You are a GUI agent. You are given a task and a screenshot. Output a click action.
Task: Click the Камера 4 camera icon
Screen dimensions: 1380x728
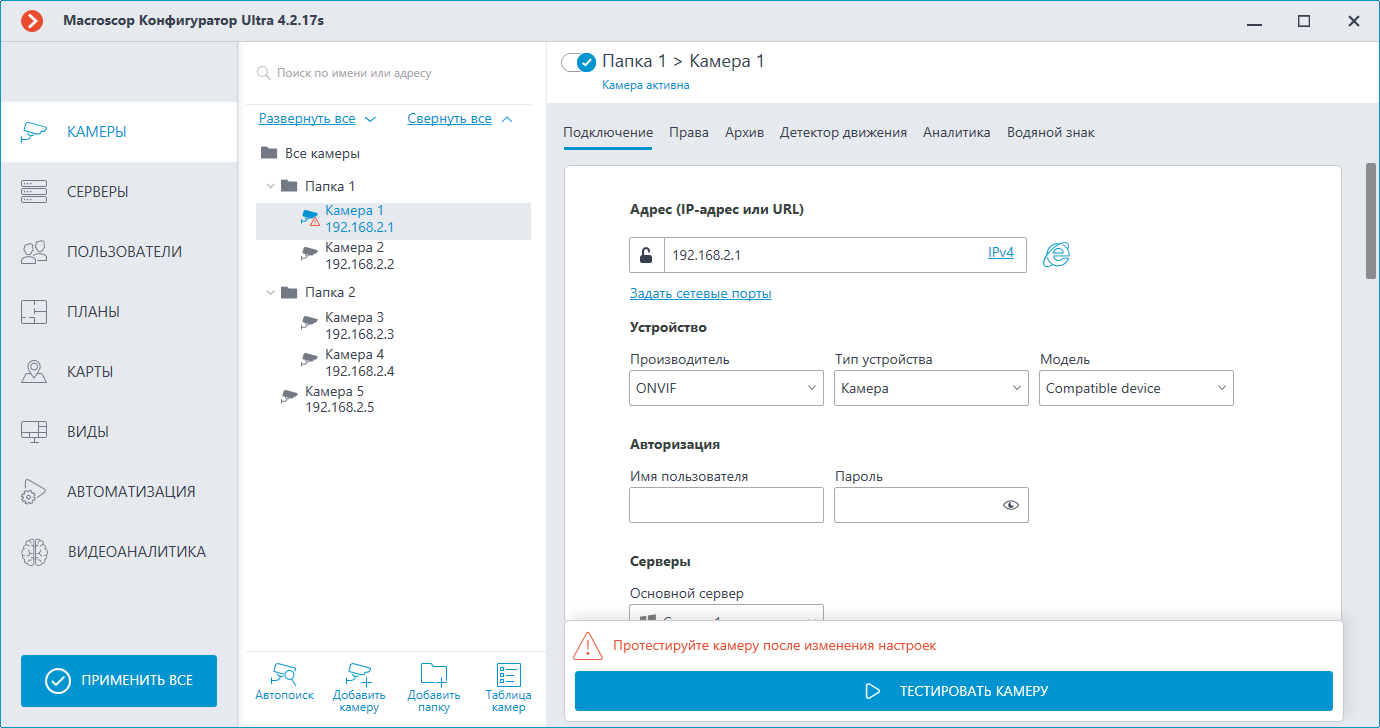point(309,362)
